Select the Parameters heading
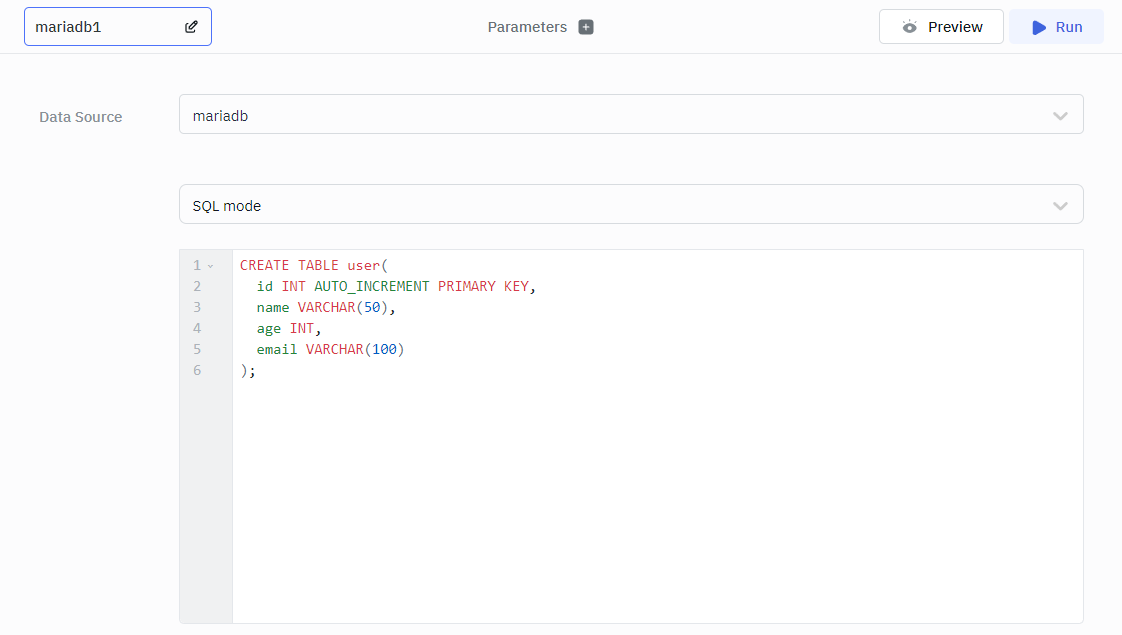This screenshot has width=1122, height=635. [x=527, y=27]
